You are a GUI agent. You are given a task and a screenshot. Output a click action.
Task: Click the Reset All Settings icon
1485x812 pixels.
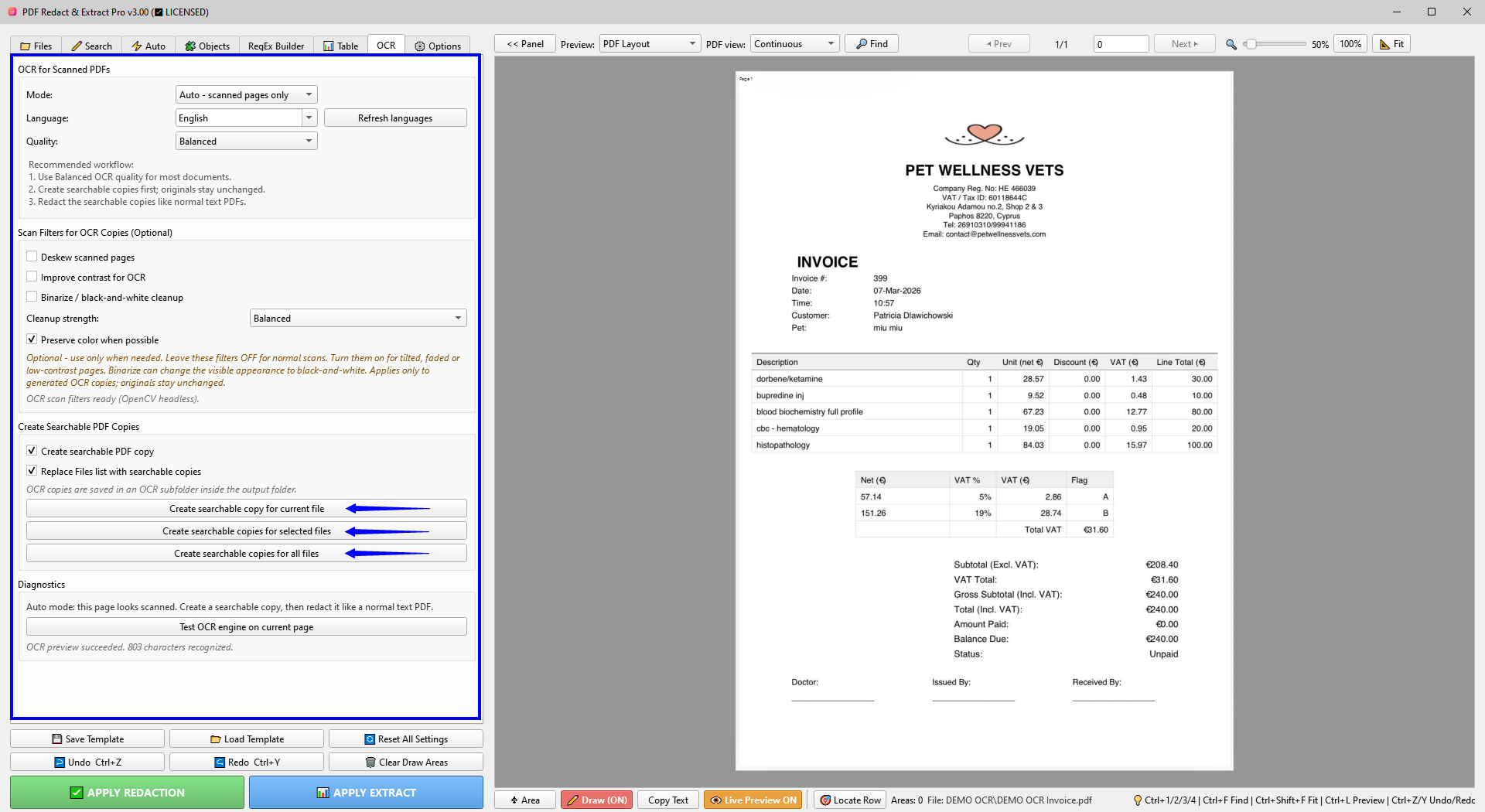click(x=370, y=739)
